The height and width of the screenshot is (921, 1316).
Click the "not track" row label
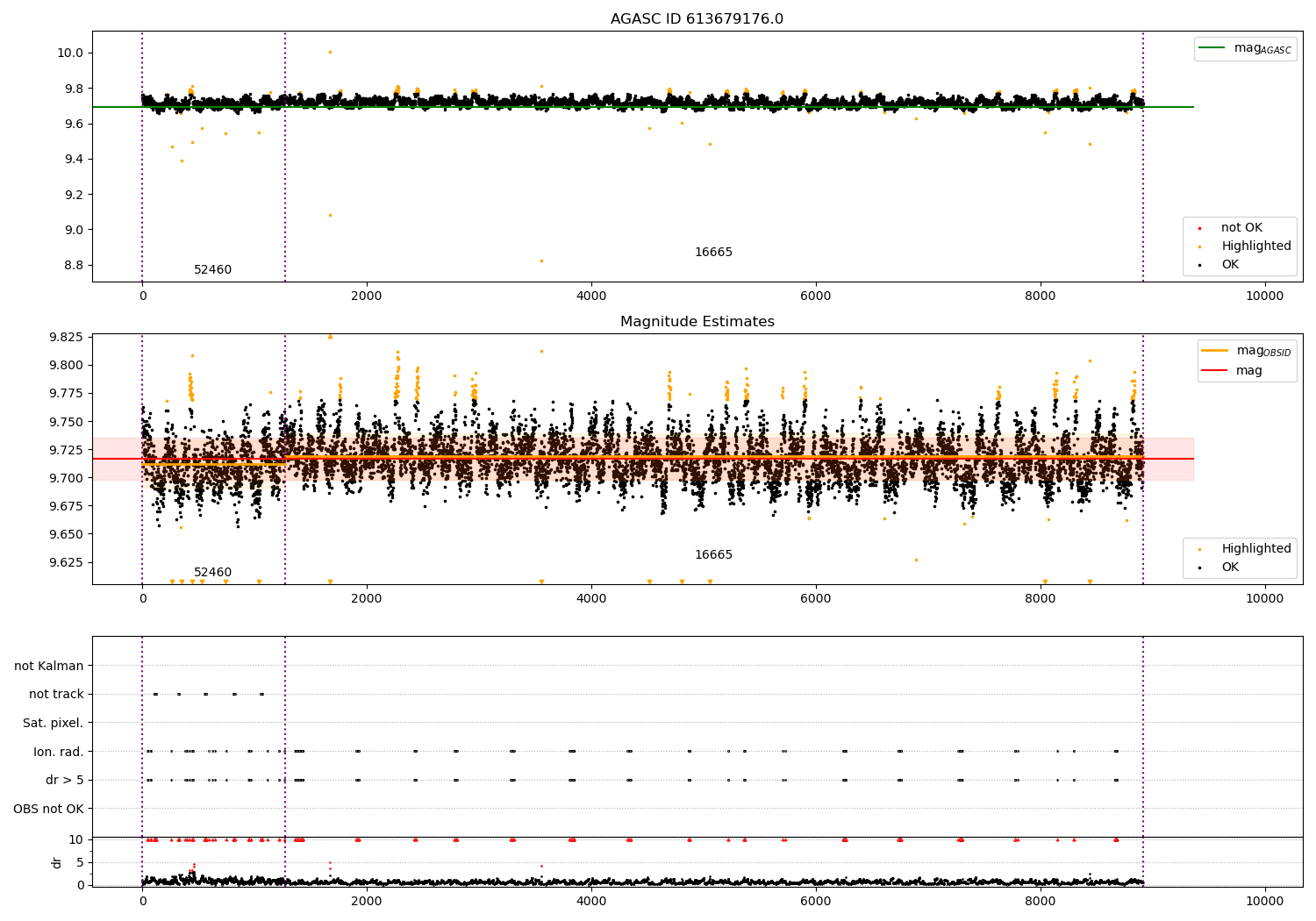[56, 695]
